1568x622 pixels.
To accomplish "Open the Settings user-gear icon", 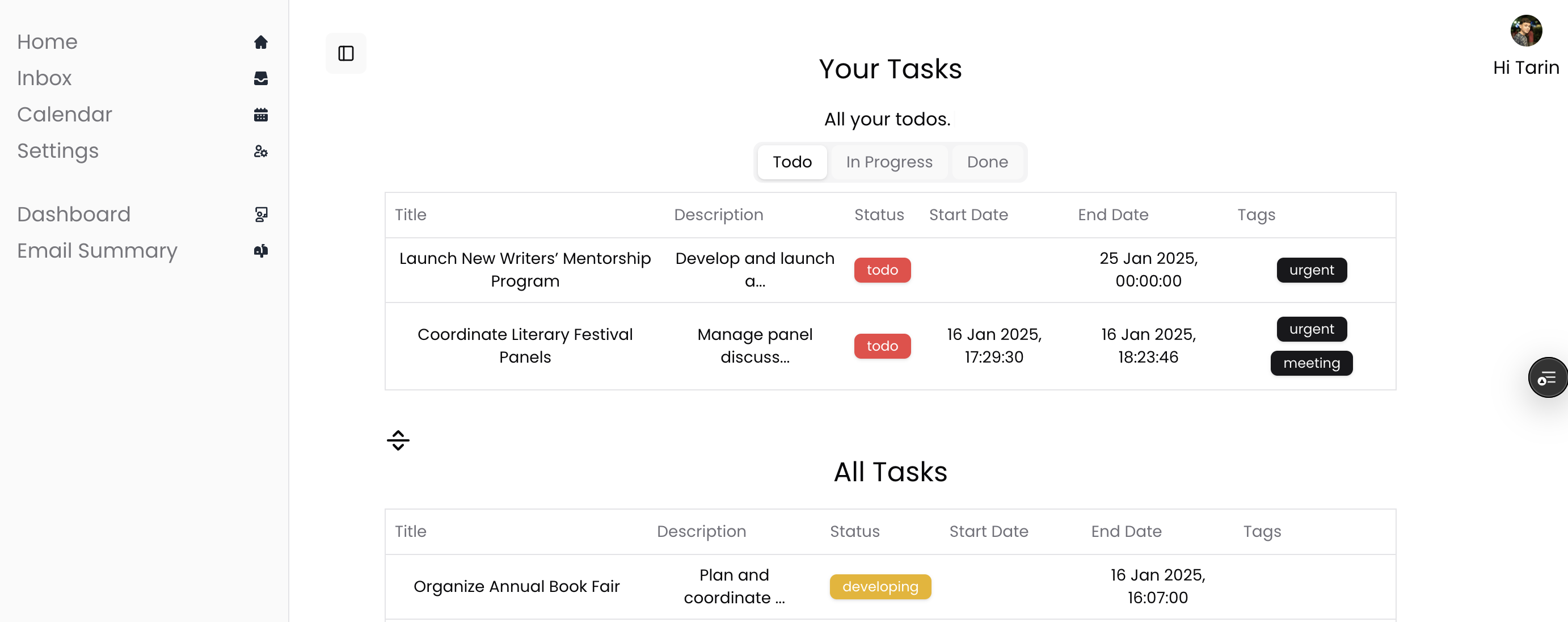I will click(260, 151).
